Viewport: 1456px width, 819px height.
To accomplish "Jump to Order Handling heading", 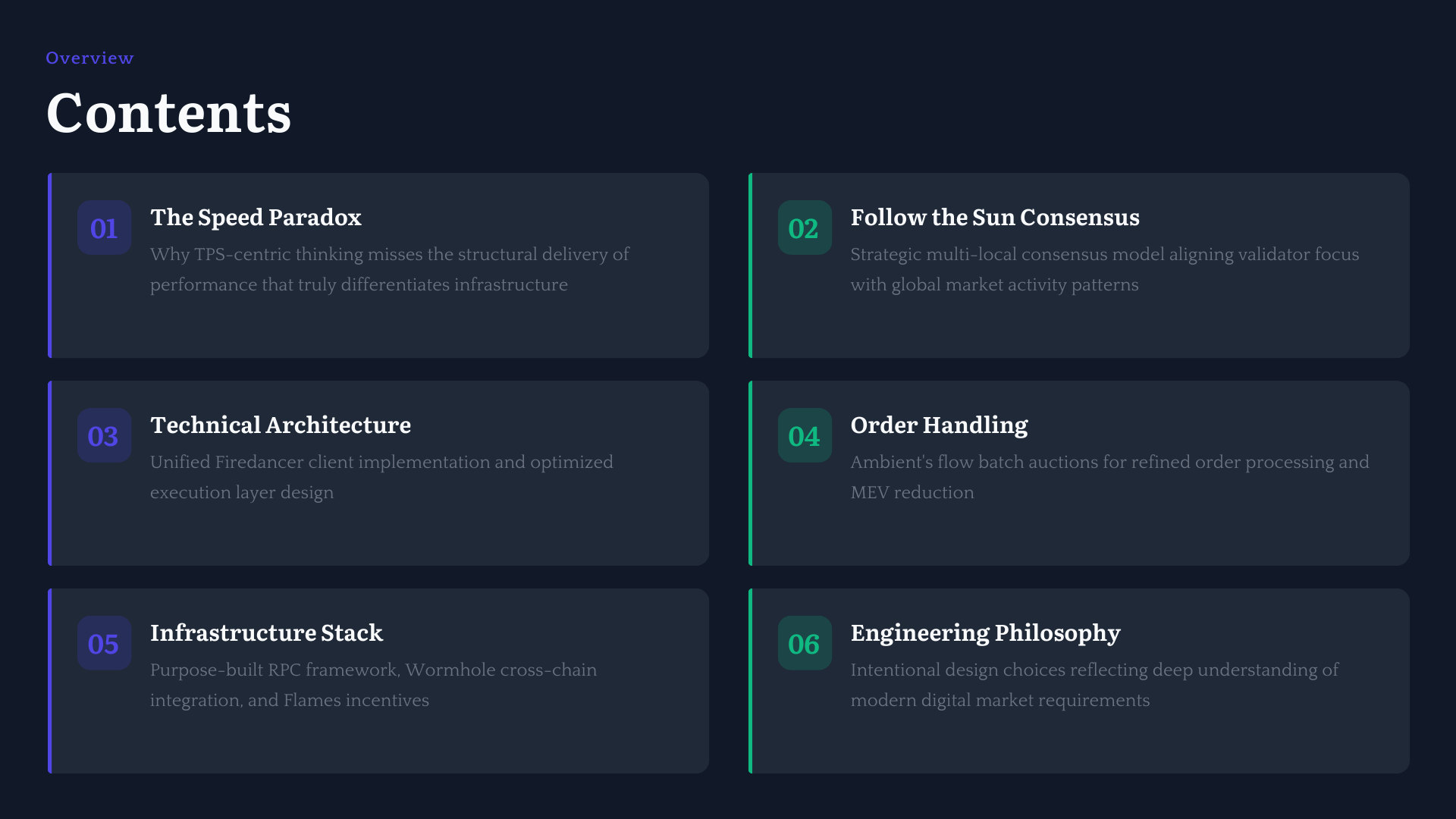I will click(x=939, y=425).
